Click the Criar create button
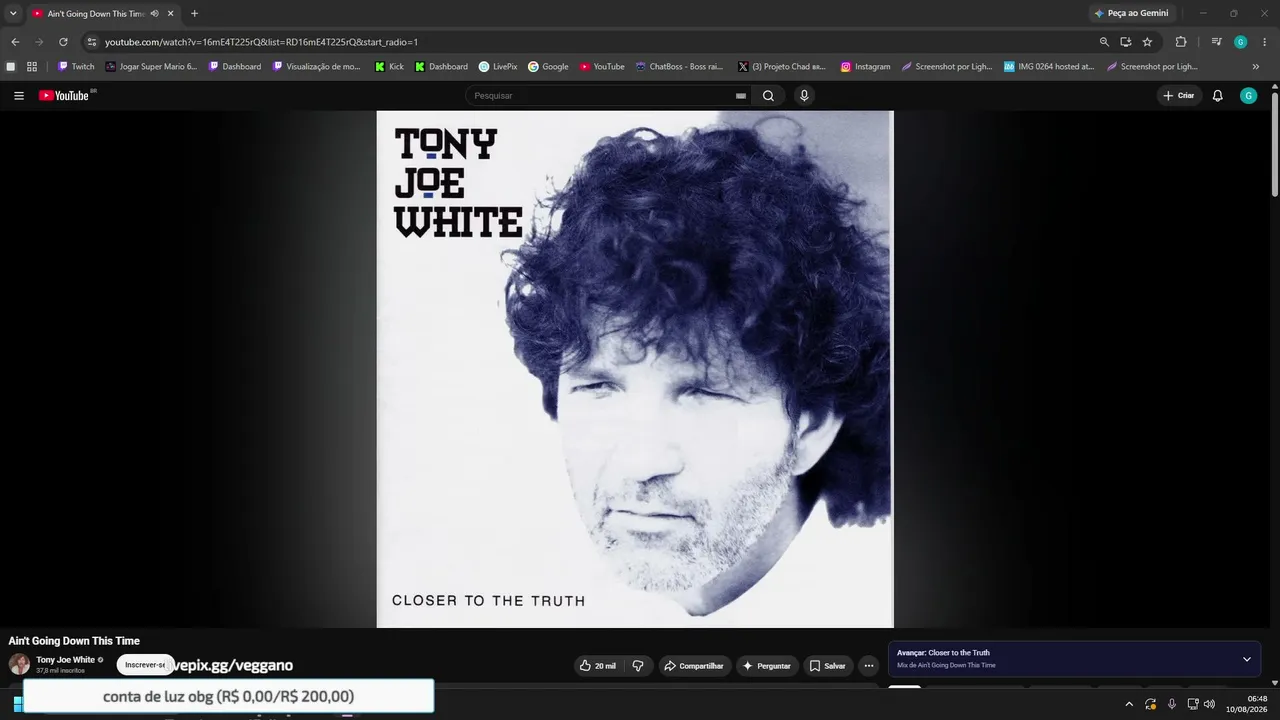Viewport: 1280px width, 720px height. coord(1179,96)
